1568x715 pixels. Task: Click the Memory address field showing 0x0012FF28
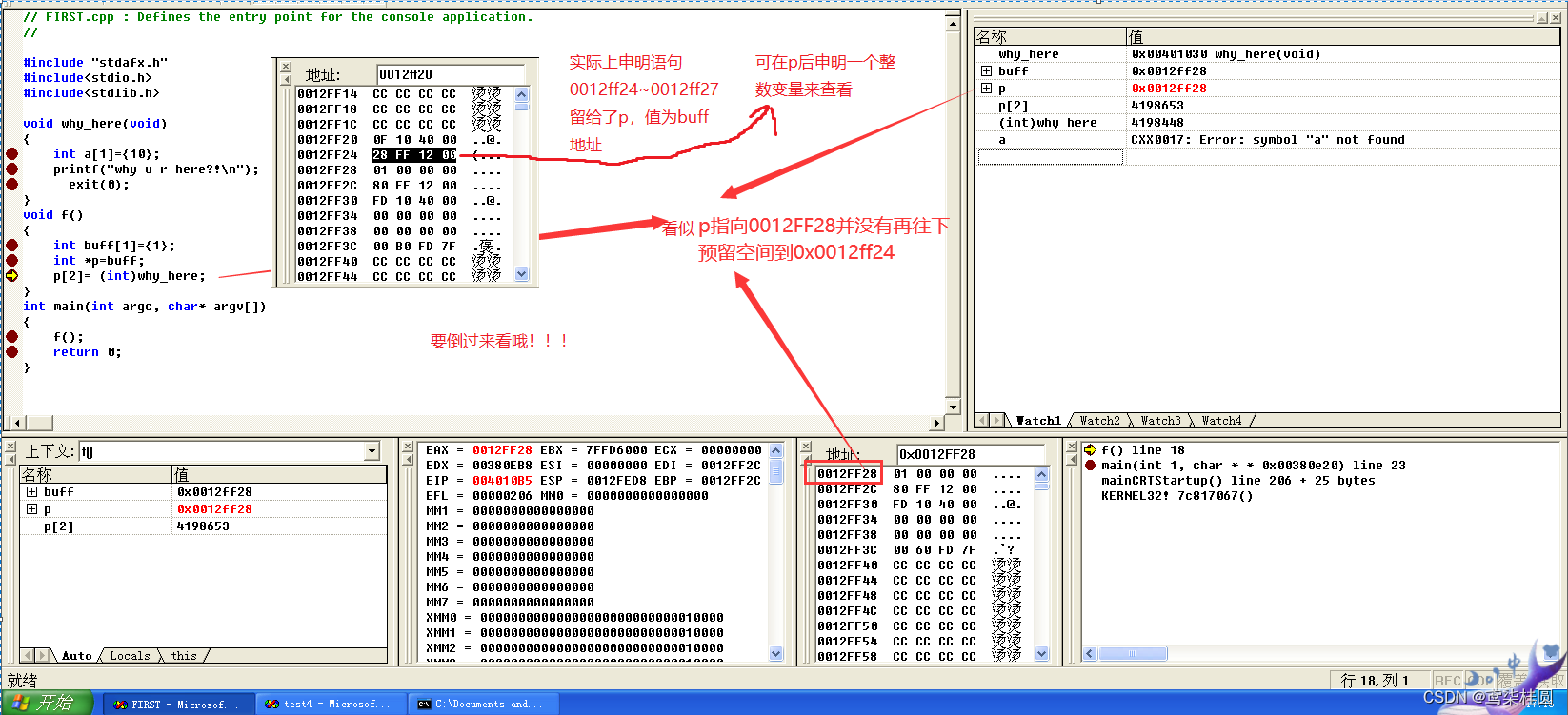coord(971,454)
